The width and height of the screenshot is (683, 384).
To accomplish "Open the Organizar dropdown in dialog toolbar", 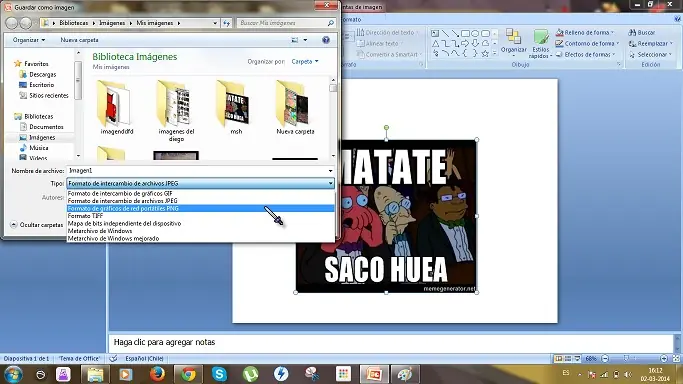I will (29, 40).
